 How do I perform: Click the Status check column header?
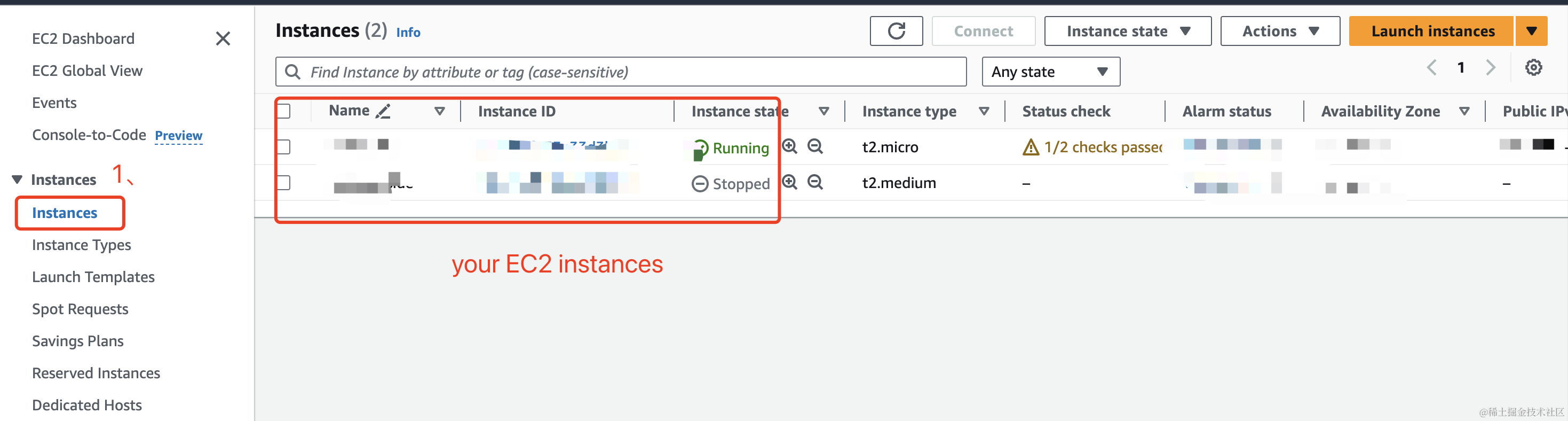tap(1066, 112)
